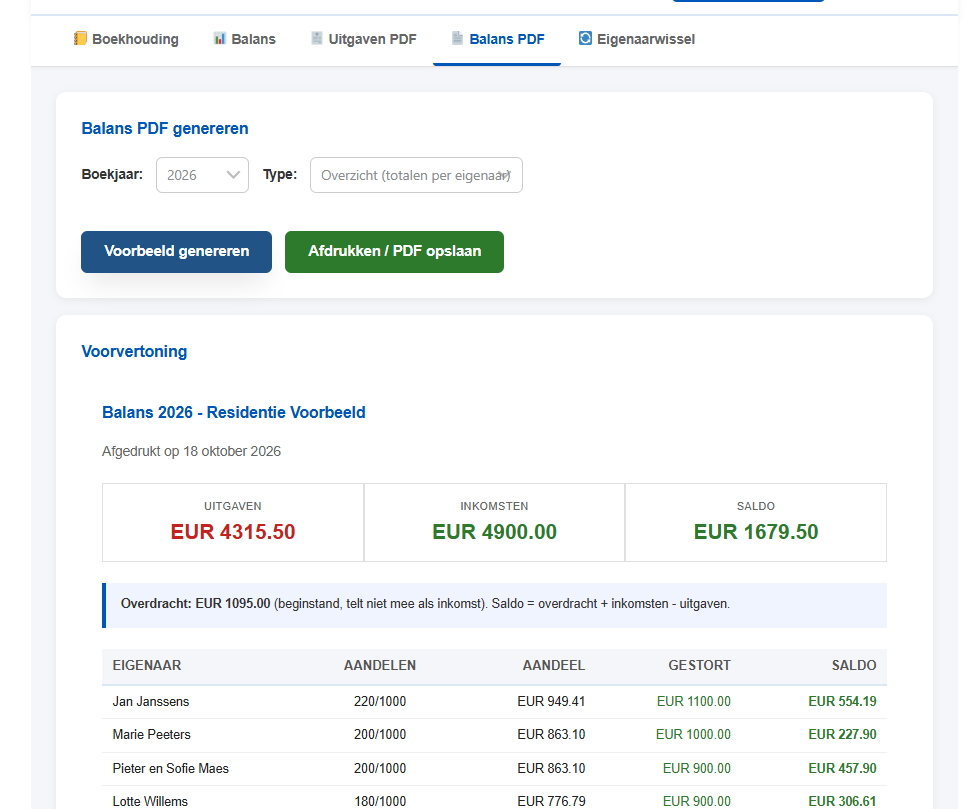This screenshot has width=978, height=809.
Task: Select the Marie Peeters owner row
Action: (495, 735)
